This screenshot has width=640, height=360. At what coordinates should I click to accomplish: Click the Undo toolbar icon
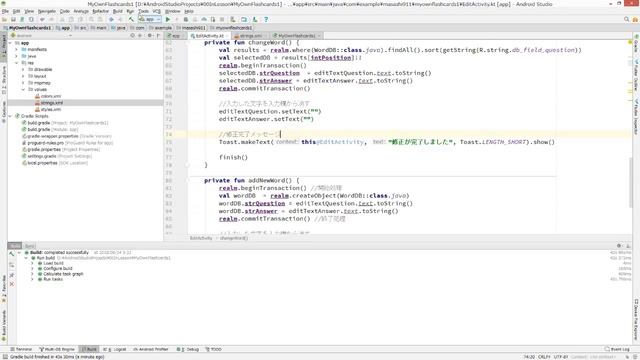coord(42,19)
